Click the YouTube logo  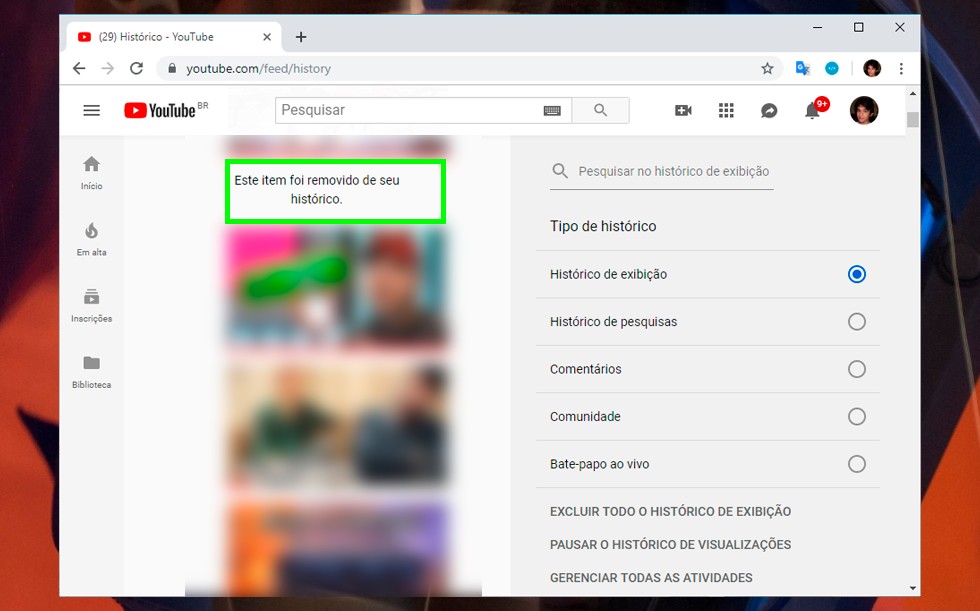tap(160, 111)
